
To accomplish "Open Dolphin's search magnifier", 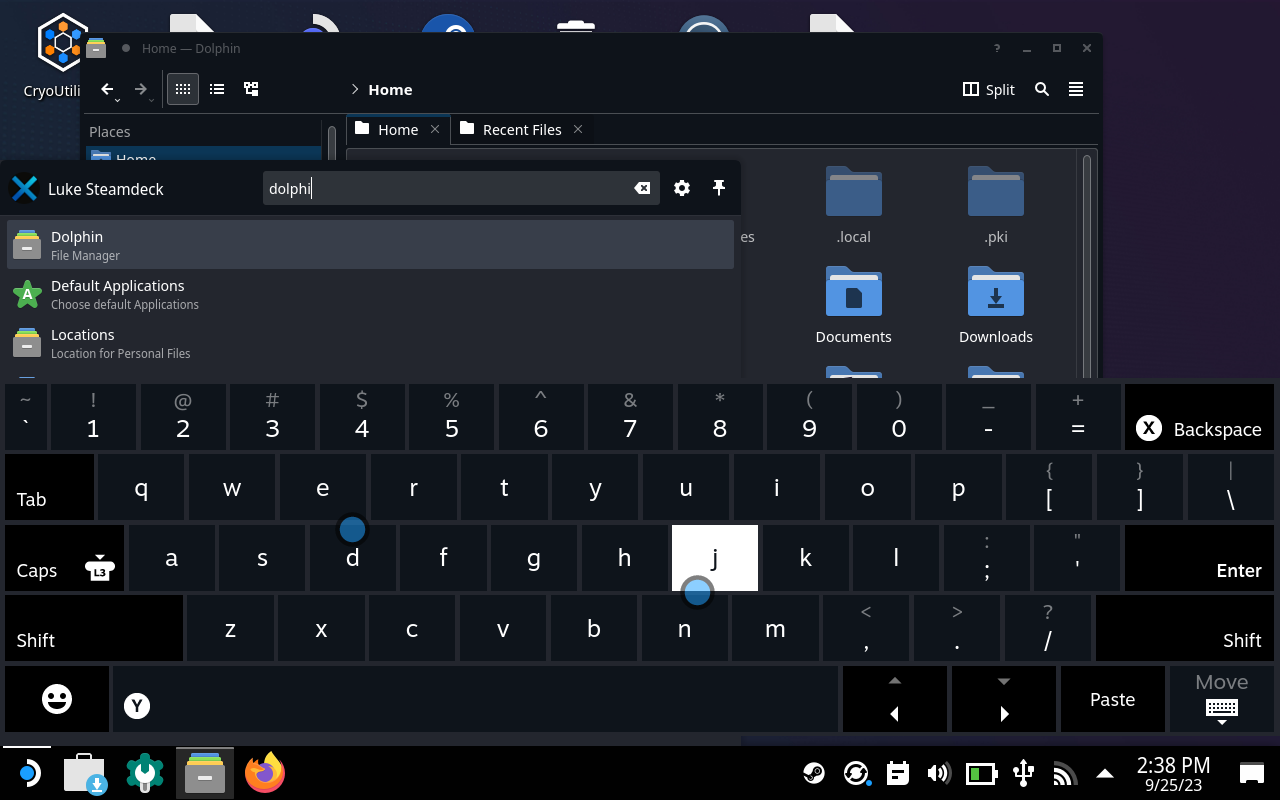I will tap(1042, 89).
